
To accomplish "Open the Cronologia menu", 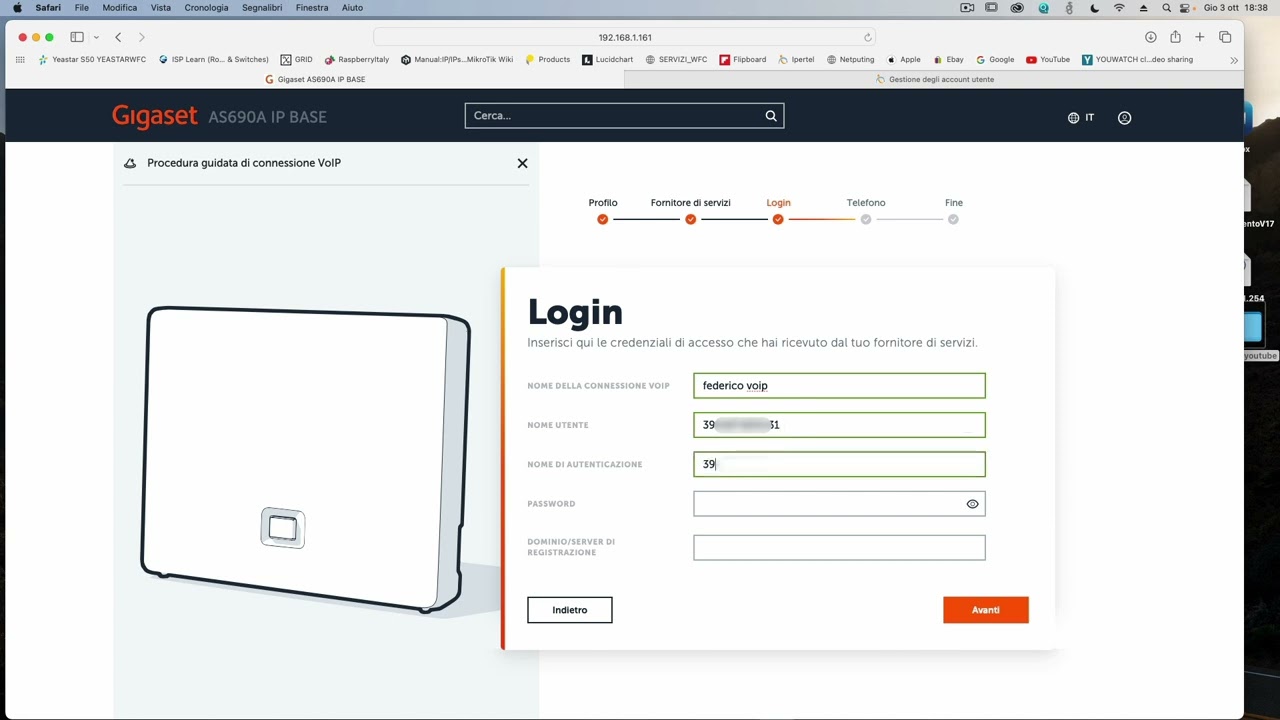I will [x=206, y=8].
